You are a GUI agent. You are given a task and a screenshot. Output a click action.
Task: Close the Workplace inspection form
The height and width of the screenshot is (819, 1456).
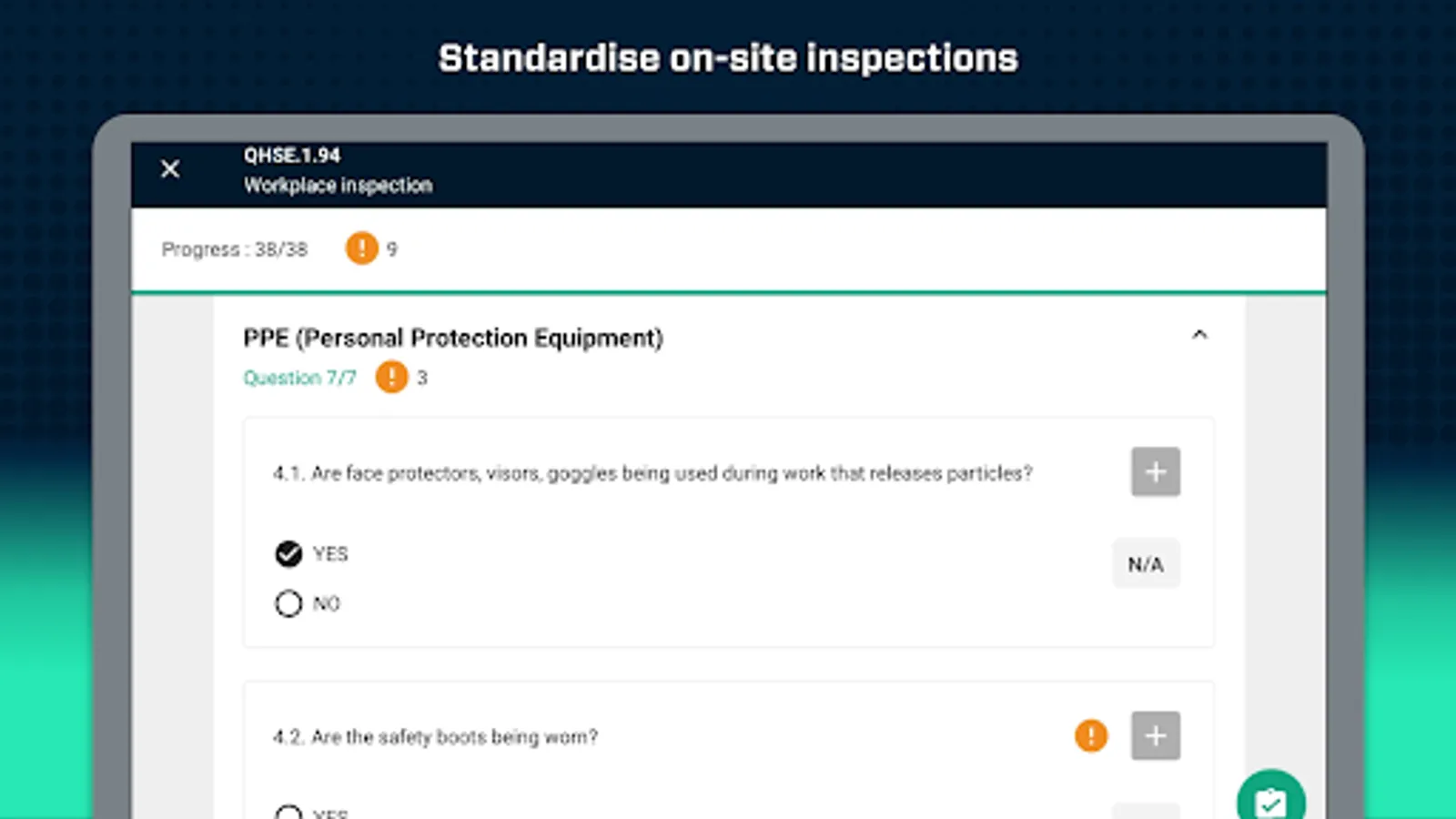coord(170,169)
